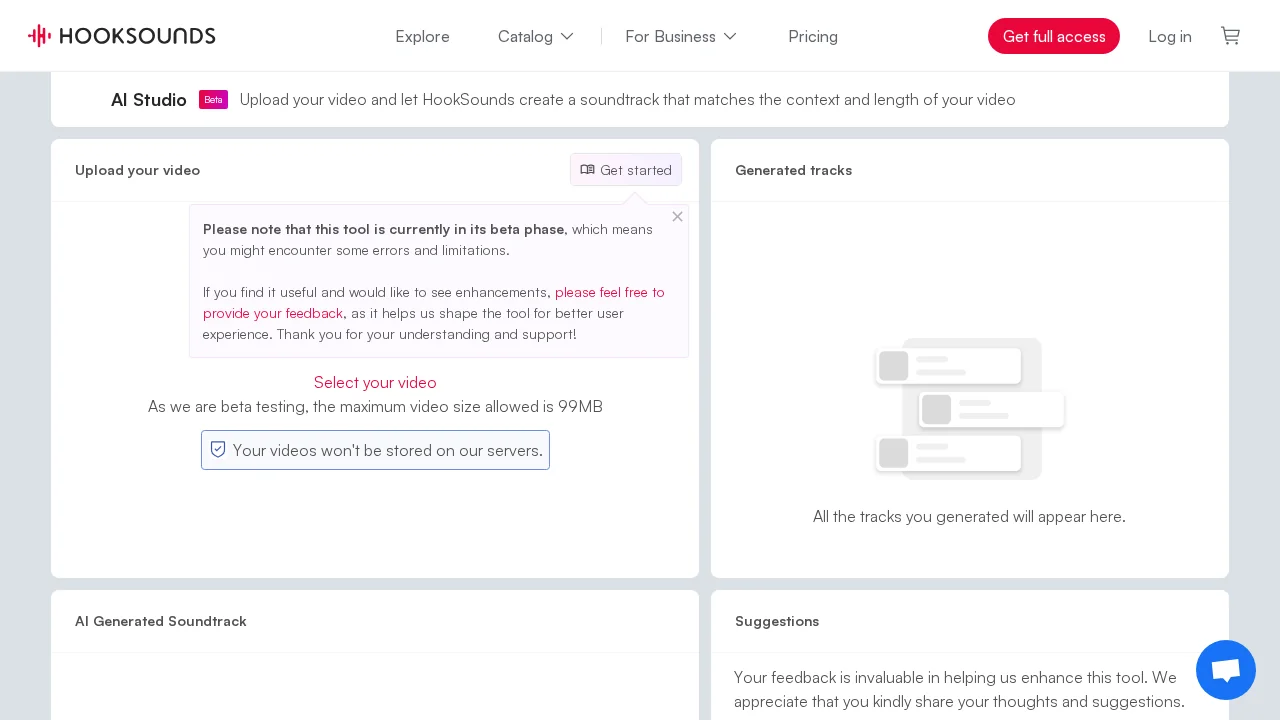Screen dimensions: 1280x720
Task: Click the AI Studio heading
Action: pos(148,100)
